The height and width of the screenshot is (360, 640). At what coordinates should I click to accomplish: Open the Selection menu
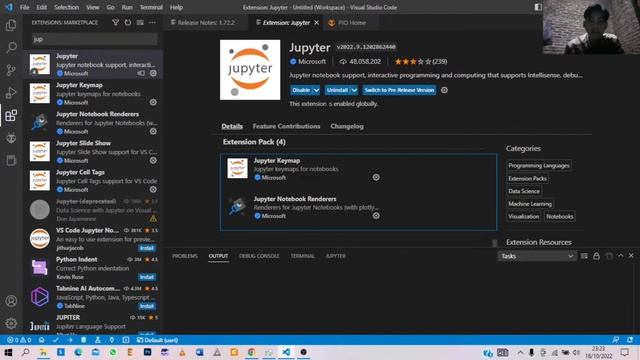(x=66, y=7)
